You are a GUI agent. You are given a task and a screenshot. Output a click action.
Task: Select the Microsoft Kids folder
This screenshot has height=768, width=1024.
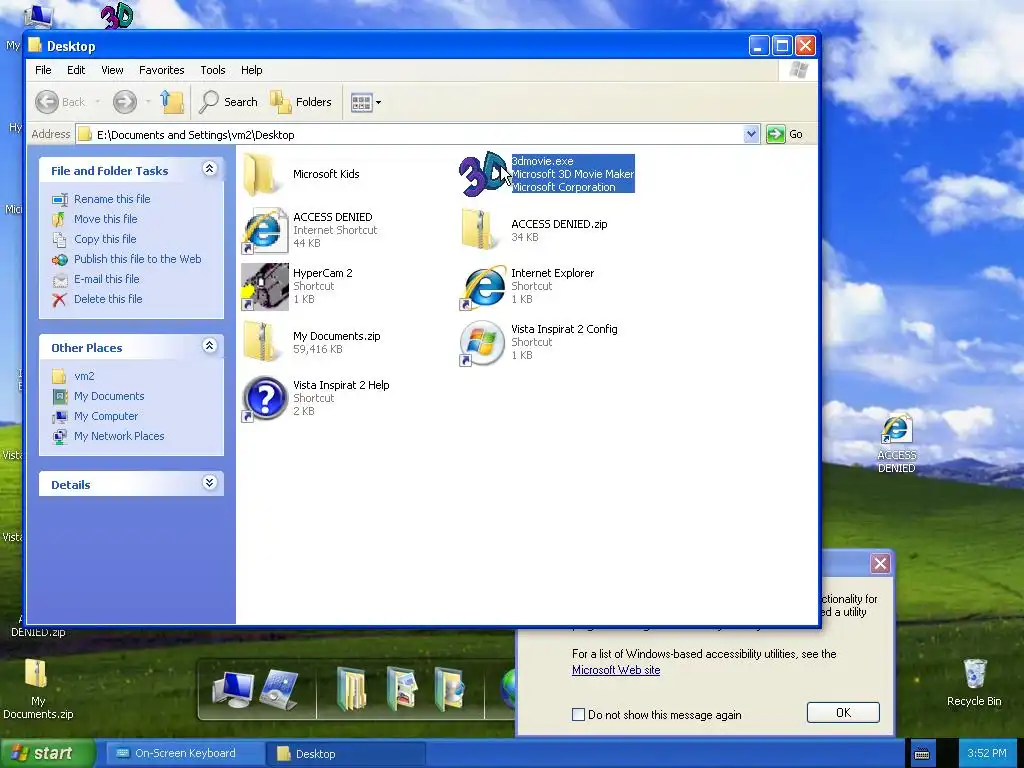pos(301,174)
